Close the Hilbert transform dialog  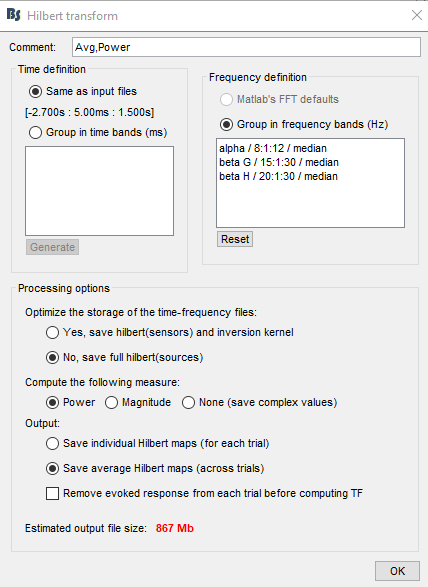tap(417, 15)
